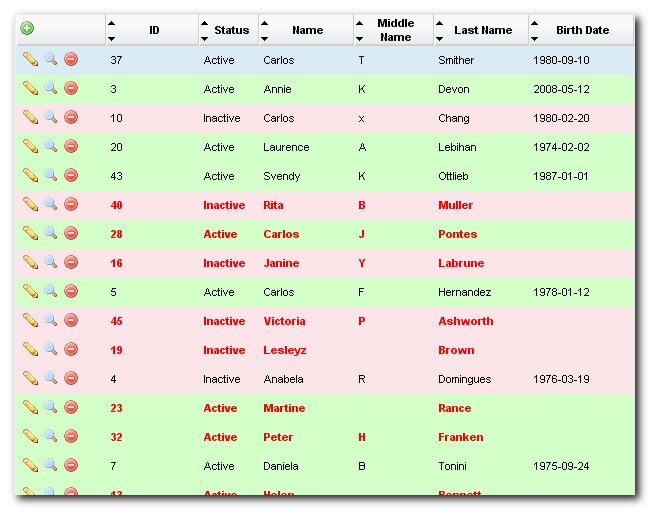The height and width of the screenshot is (509, 649).
Task: Edit Daniela Tonini record with pencil
Action: point(31,465)
